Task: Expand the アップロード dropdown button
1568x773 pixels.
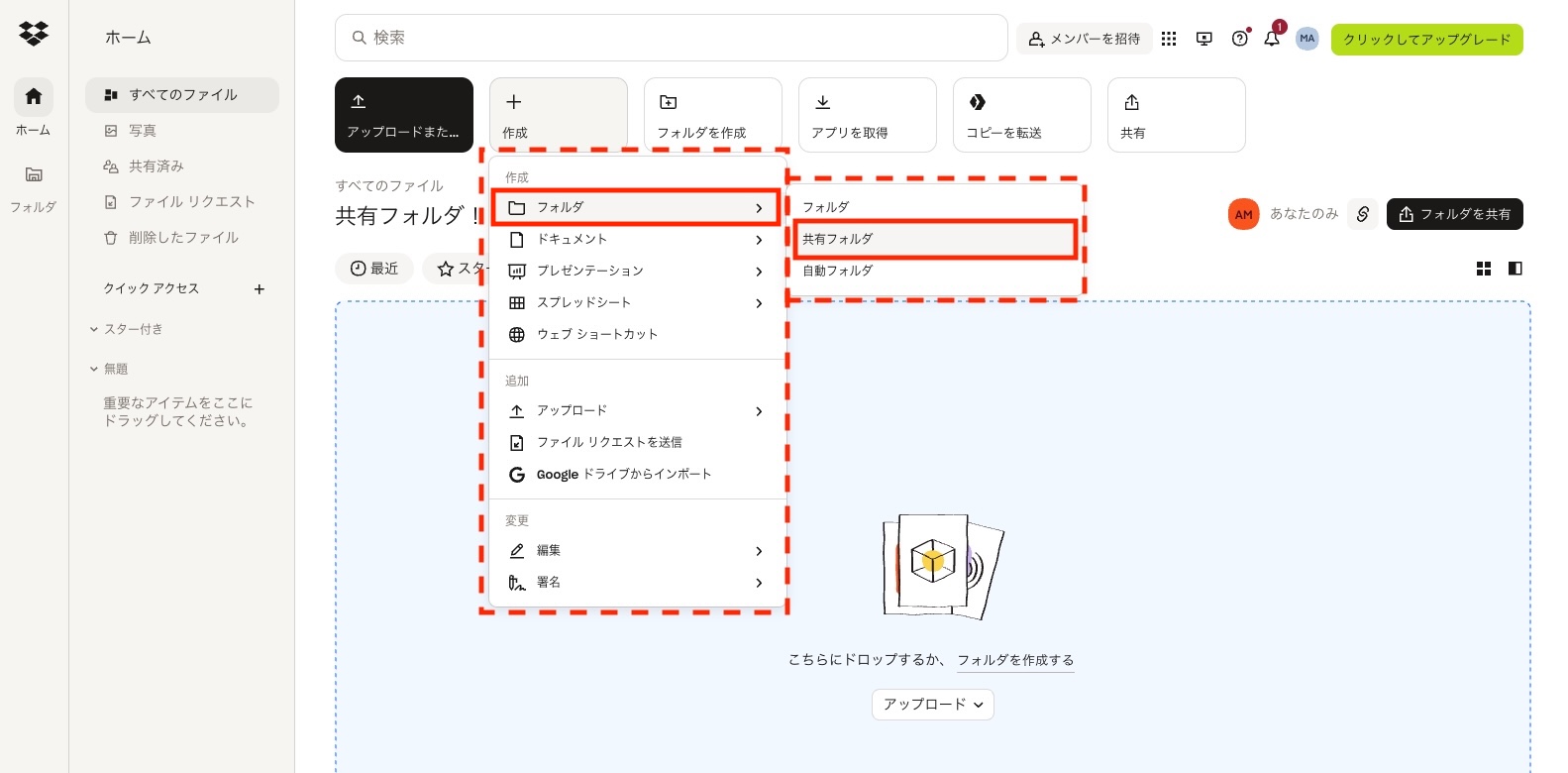Action: [932, 705]
